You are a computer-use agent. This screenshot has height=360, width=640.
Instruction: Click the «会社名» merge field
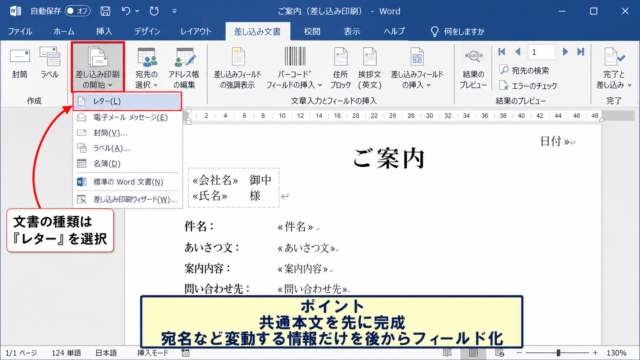(x=215, y=180)
